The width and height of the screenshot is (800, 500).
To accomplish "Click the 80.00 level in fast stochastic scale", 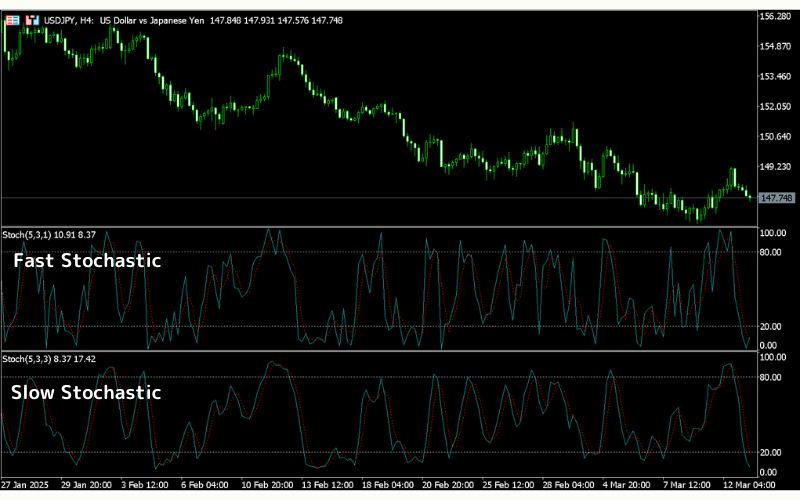I will point(772,253).
